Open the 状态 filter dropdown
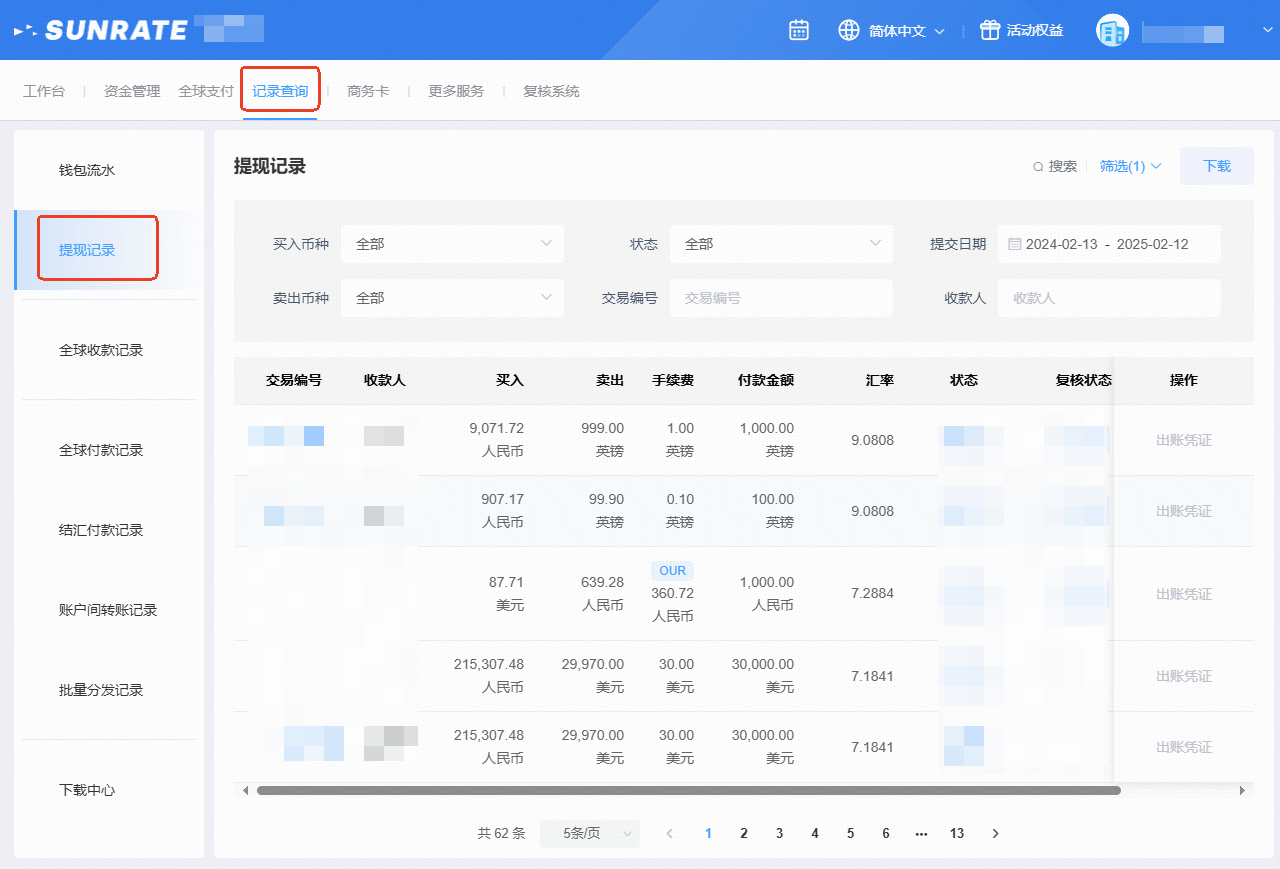 (x=780, y=244)
